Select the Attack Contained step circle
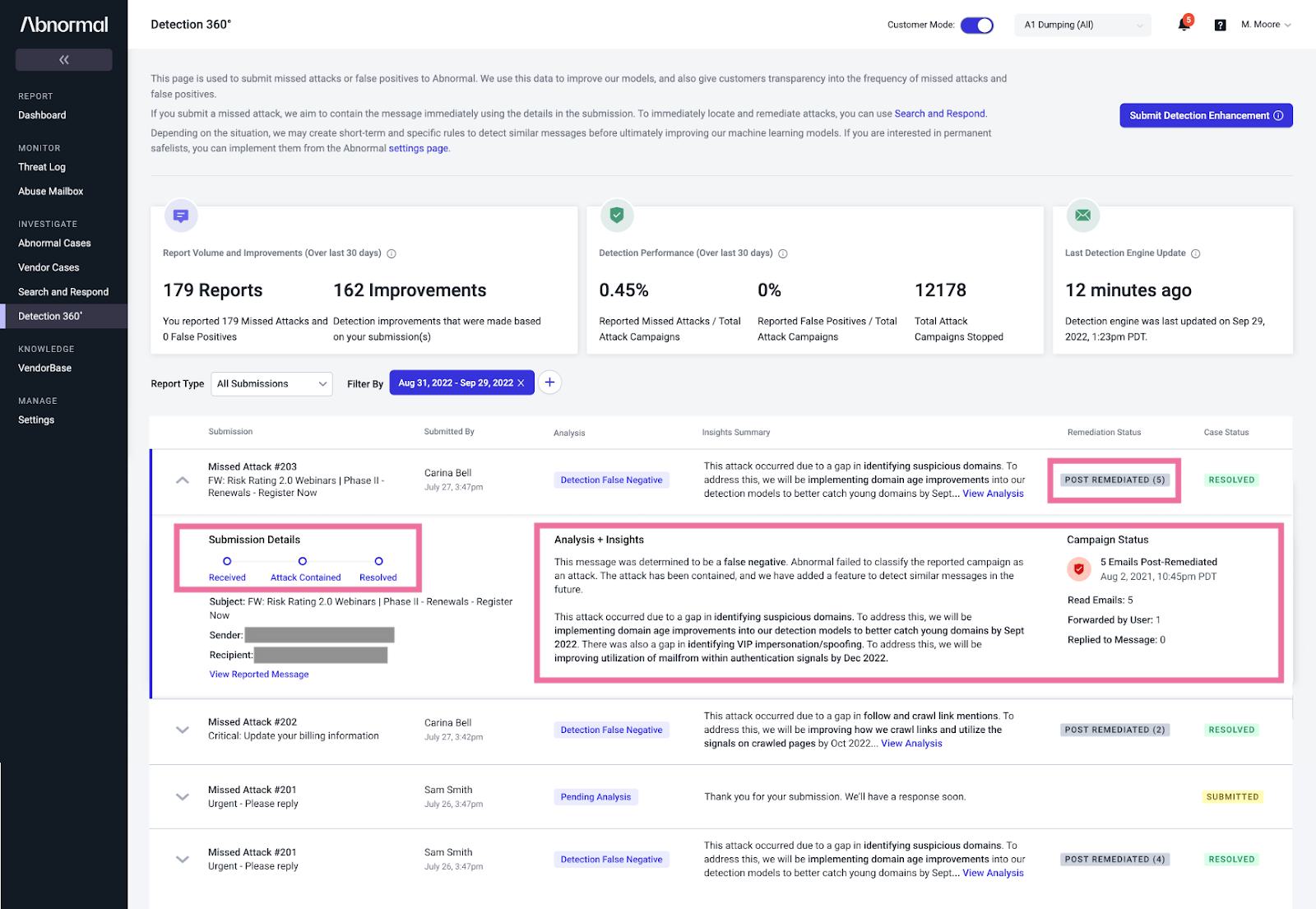 pos(303,561)
